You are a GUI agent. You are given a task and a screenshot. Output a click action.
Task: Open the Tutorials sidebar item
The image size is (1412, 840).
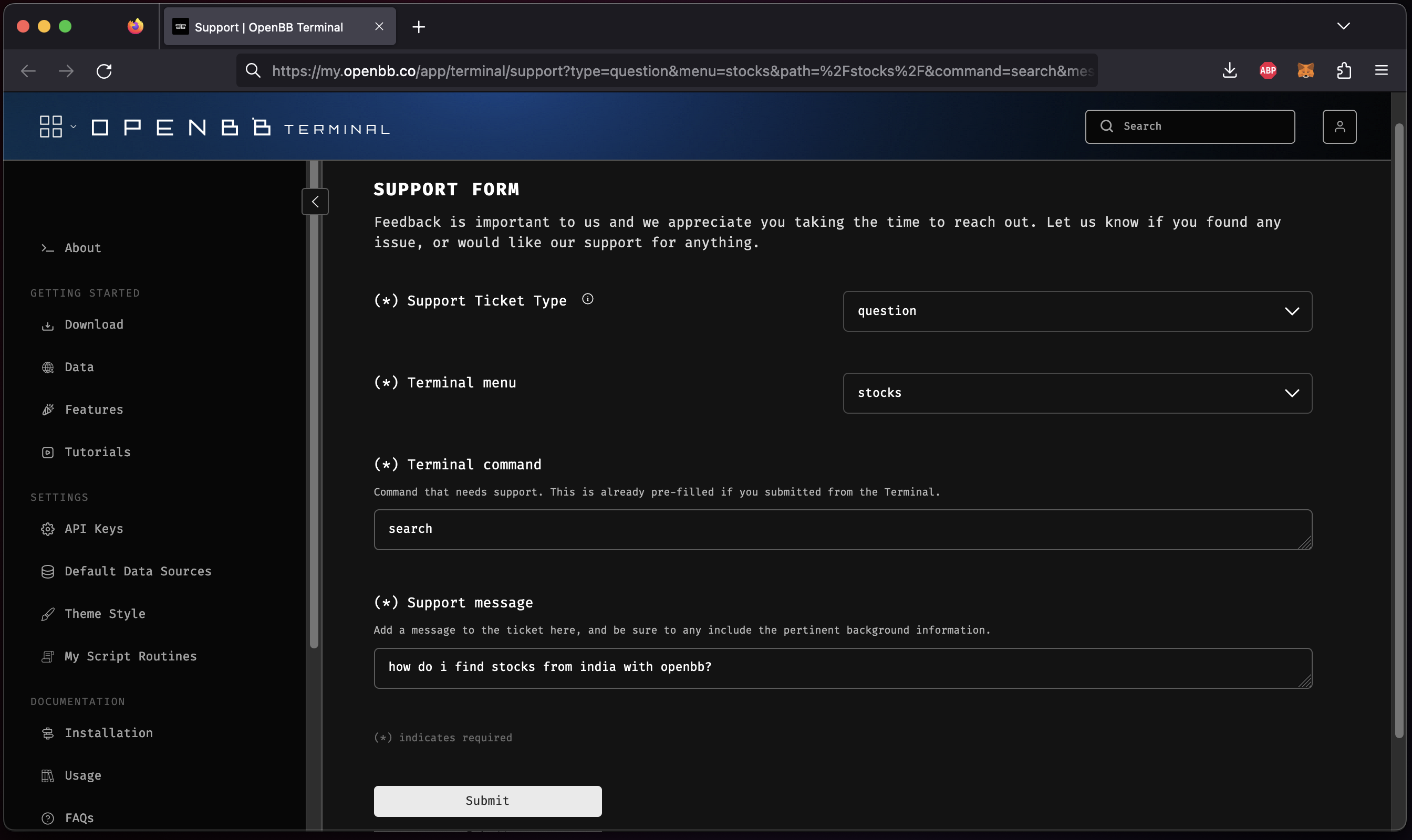point(97,452)
